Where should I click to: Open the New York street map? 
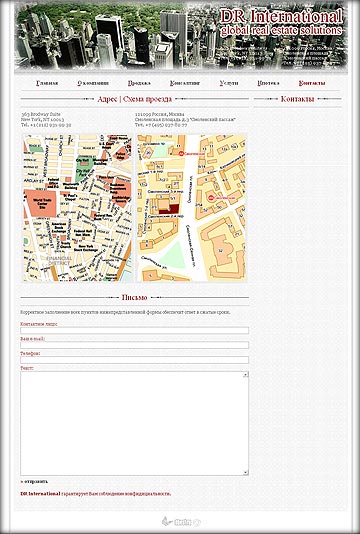click(77, 208)
